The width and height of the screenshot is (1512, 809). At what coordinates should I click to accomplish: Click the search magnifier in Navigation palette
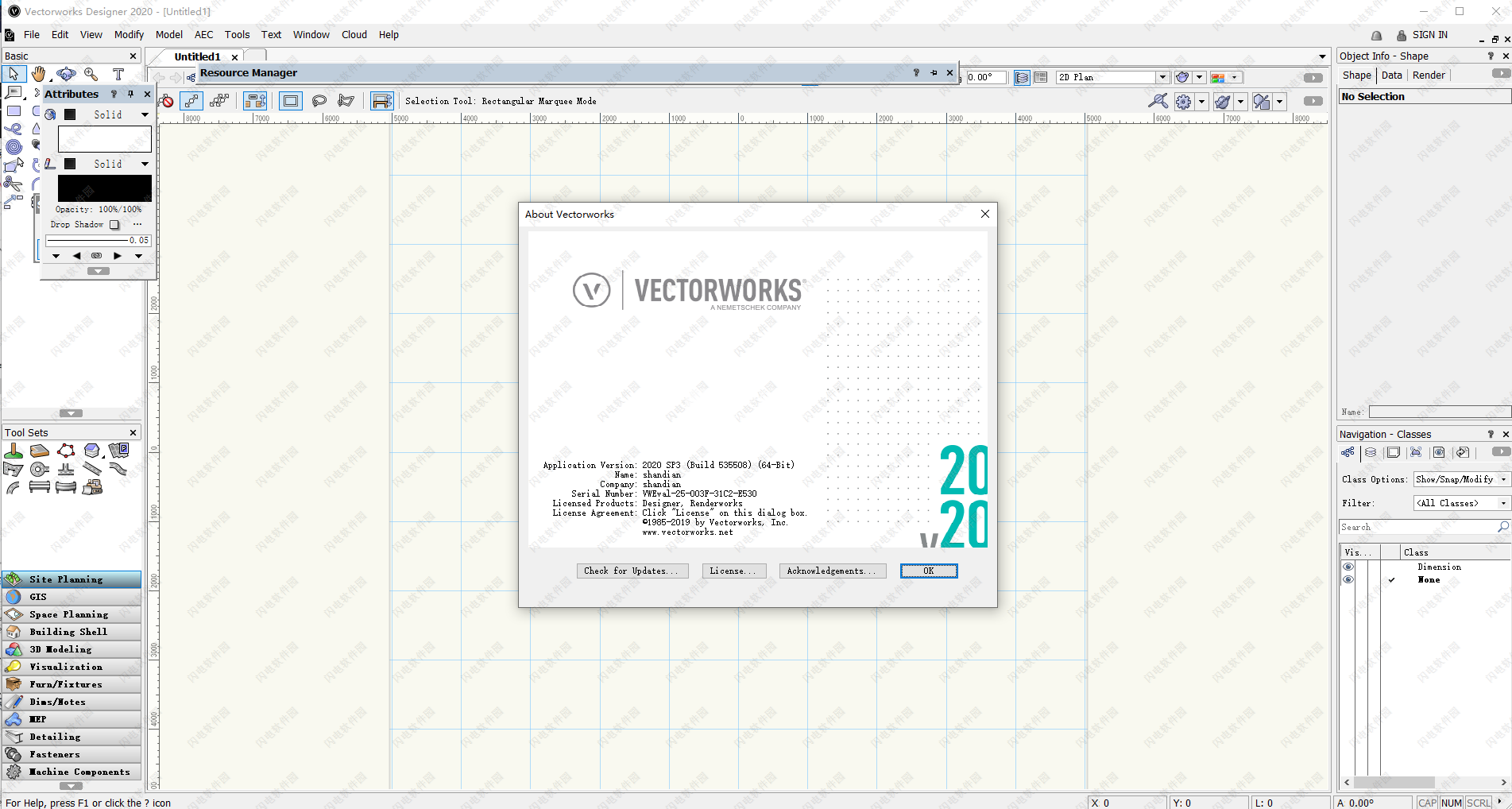coord(1502,527)
